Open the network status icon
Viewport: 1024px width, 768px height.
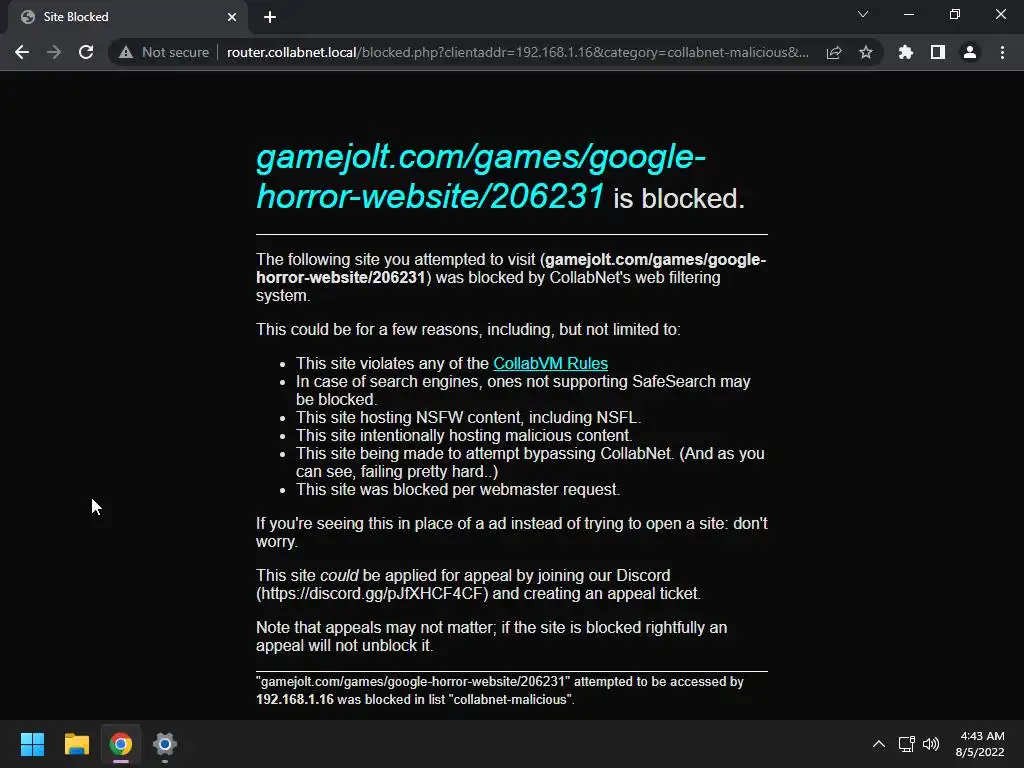[x=906, y=744]
